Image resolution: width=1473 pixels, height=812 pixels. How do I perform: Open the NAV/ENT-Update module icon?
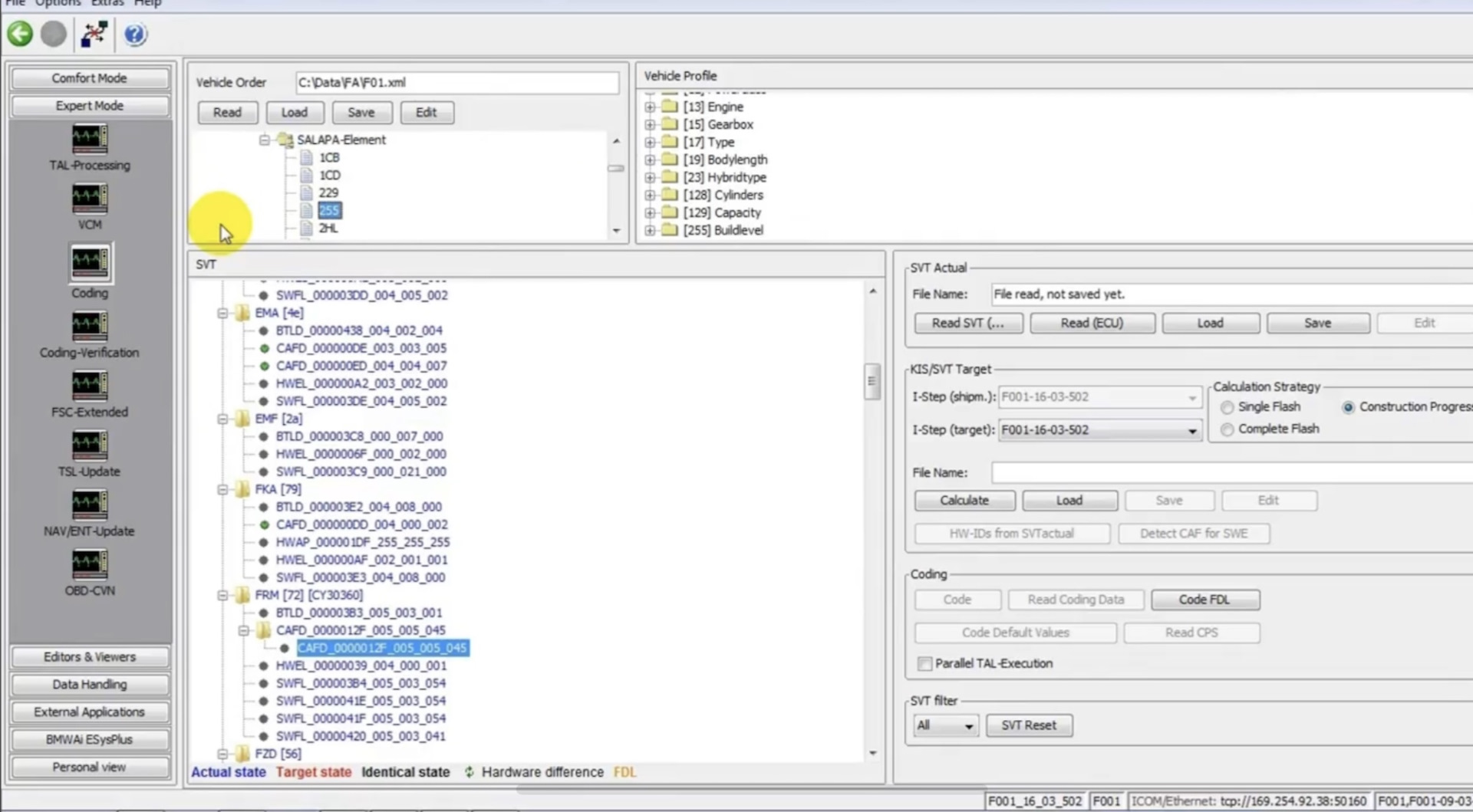89,505
